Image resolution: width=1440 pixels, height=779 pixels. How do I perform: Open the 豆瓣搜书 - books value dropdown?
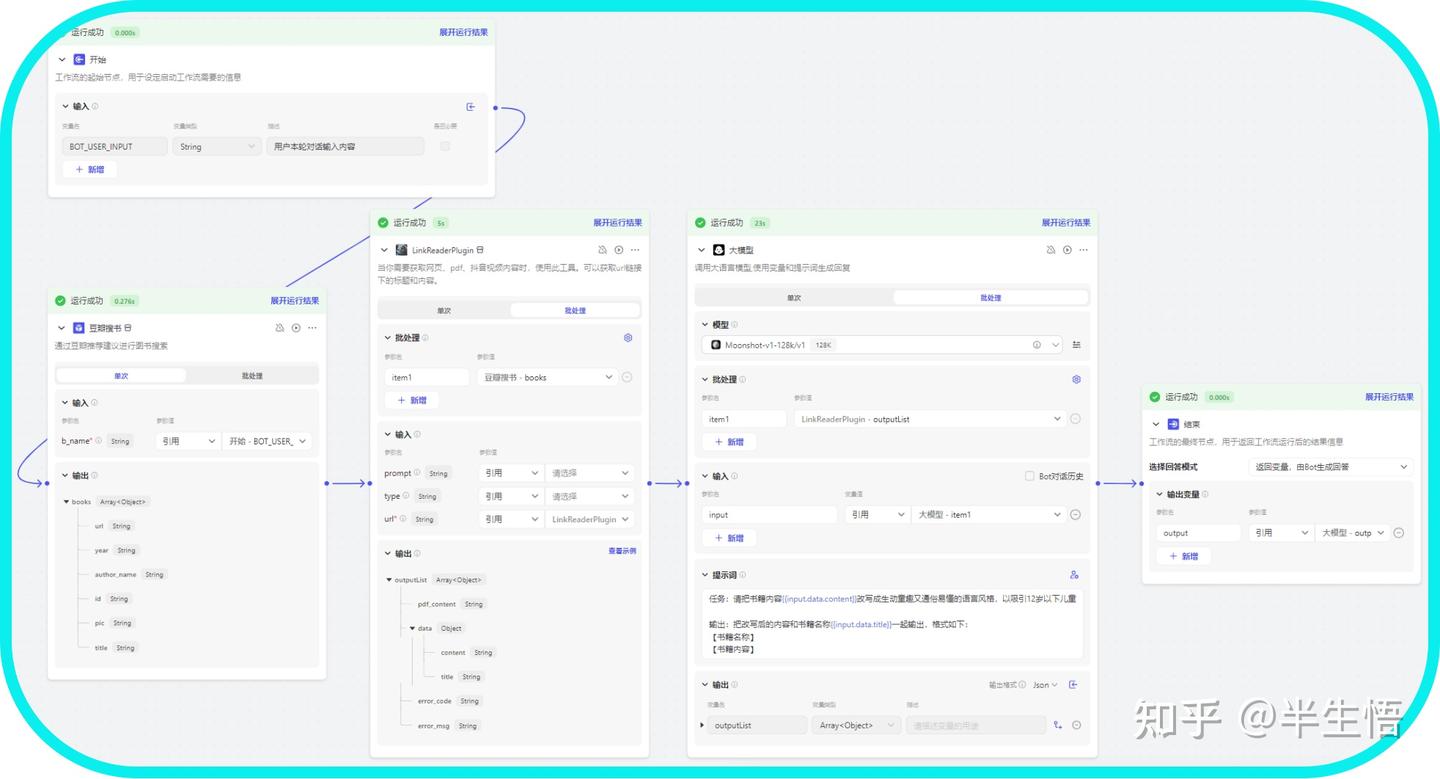[548, 377]
